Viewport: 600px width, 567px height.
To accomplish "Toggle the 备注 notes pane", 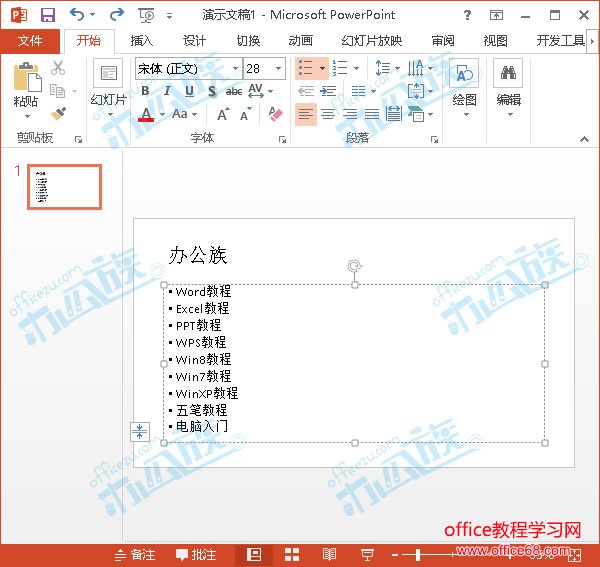I will click(x=135, y=554).
